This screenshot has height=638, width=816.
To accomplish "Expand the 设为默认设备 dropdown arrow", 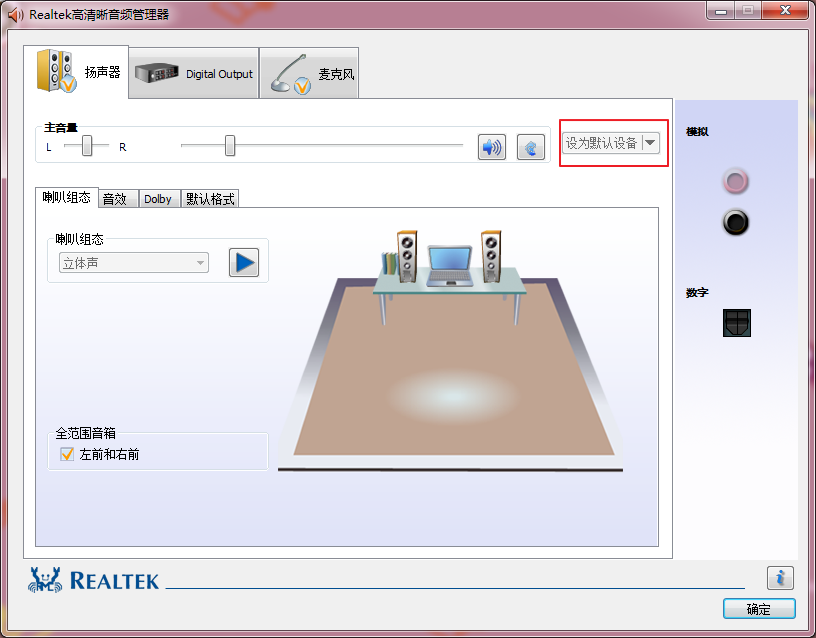I will coord(651,143).
